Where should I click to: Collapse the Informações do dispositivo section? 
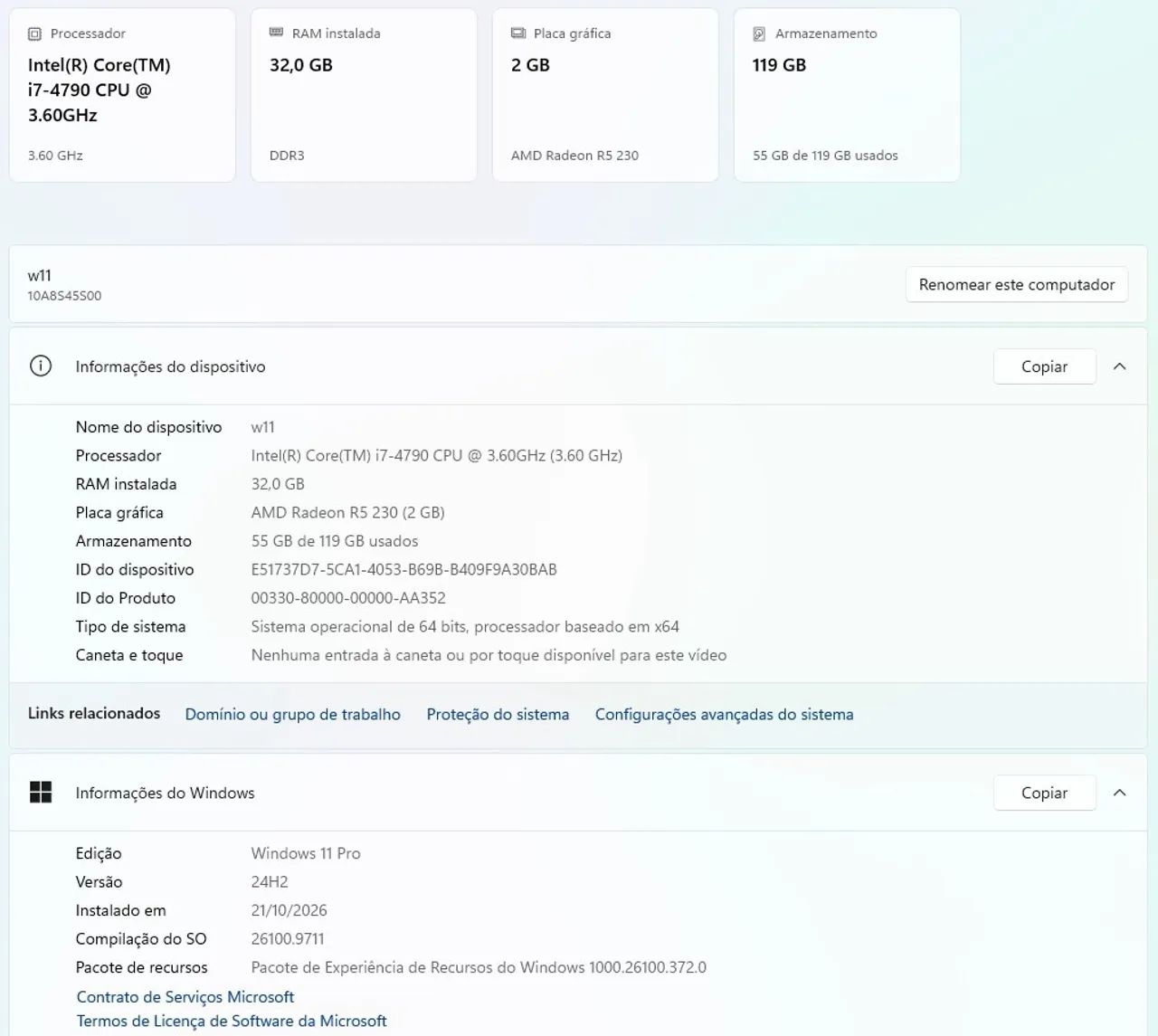1119,366
